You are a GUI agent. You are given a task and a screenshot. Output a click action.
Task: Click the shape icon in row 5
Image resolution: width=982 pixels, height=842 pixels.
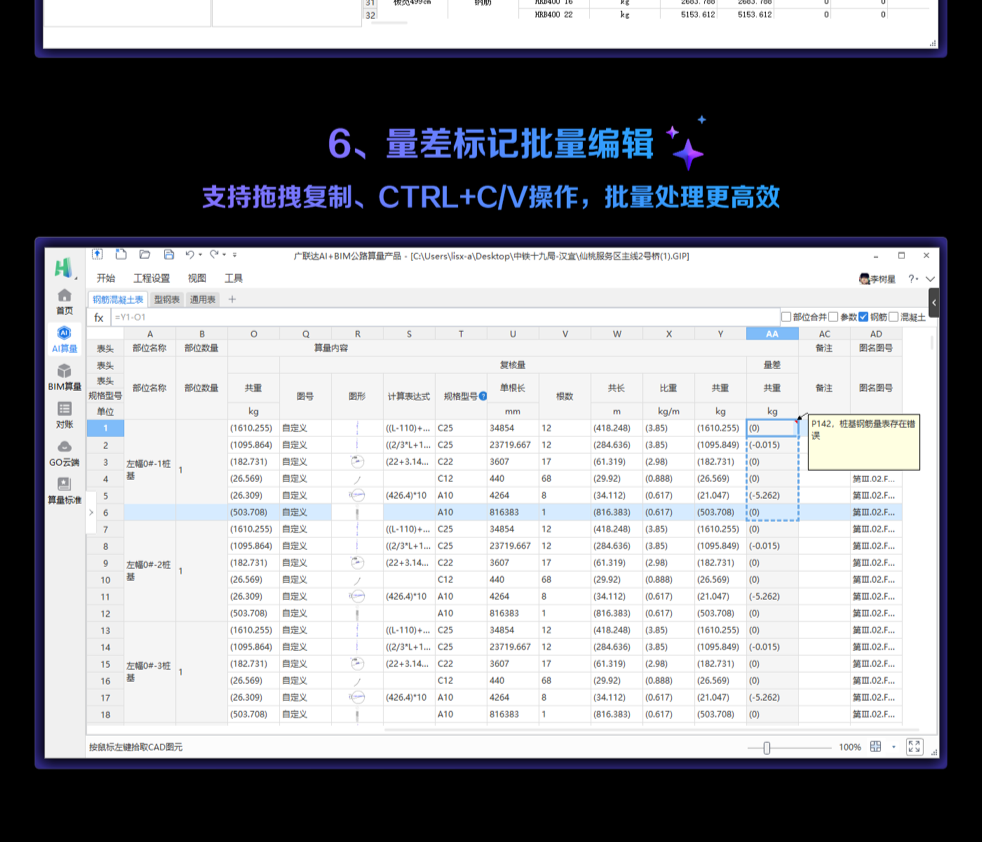[x=357, y=496]
